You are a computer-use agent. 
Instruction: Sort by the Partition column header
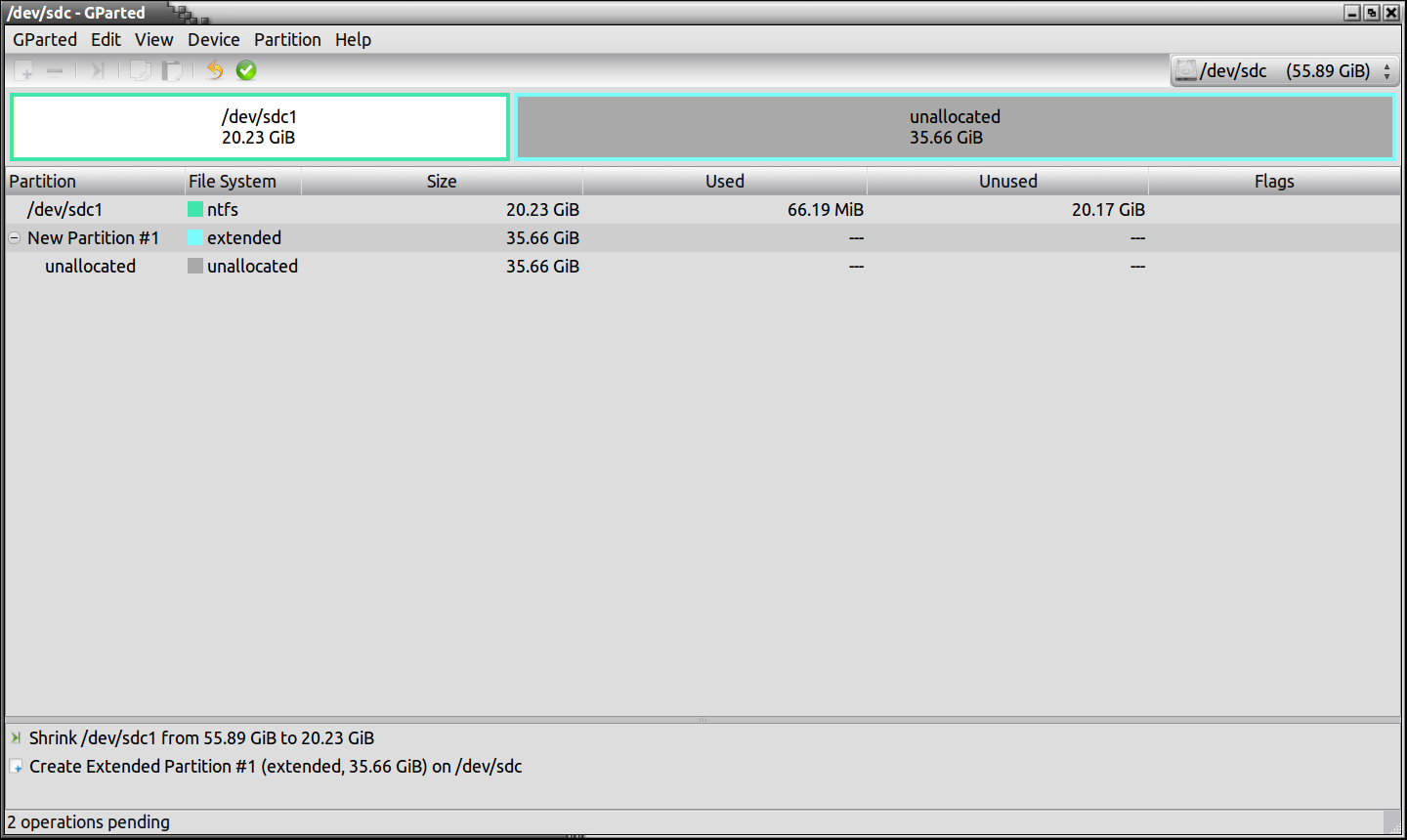96,182
